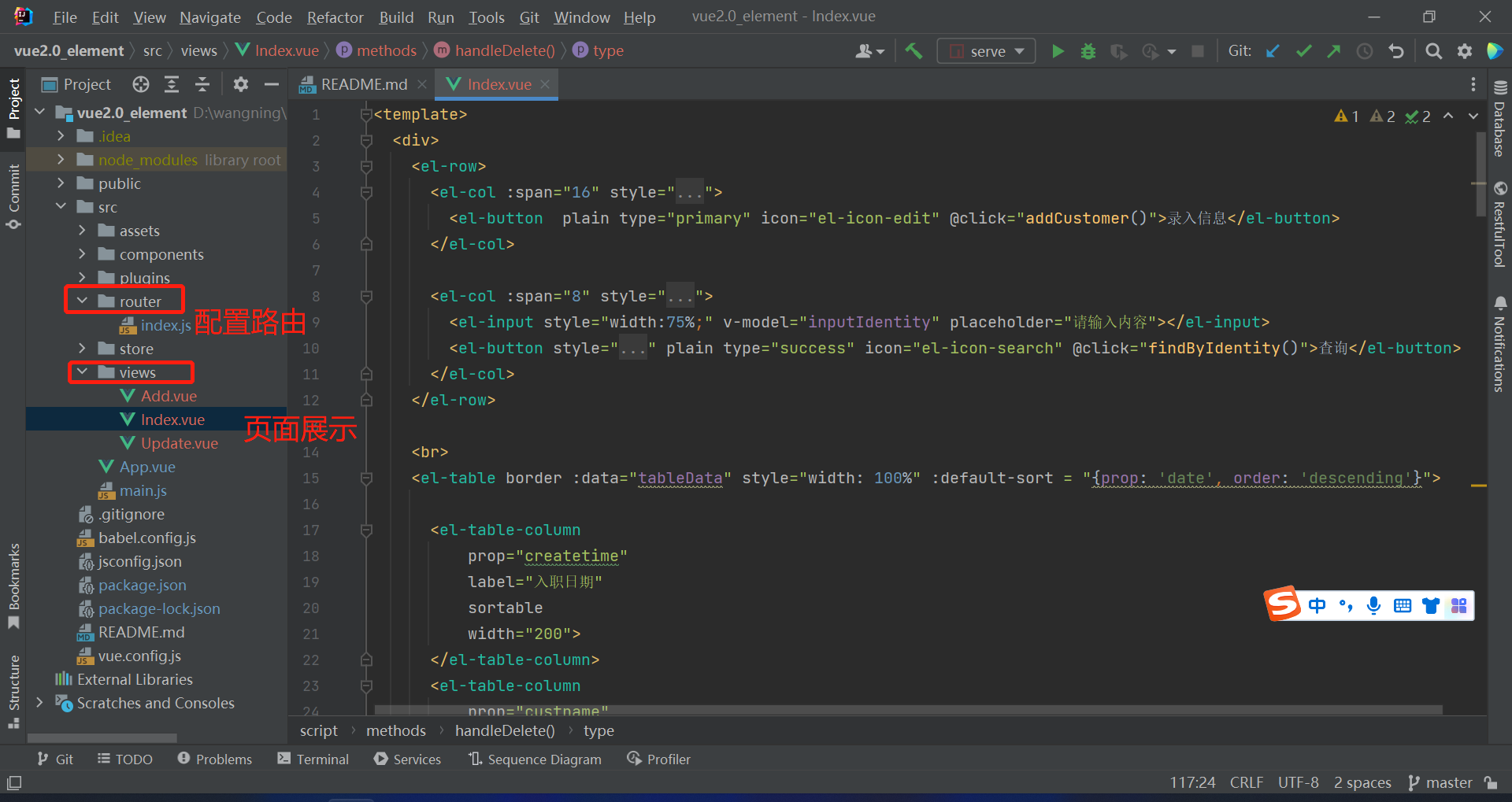Open Search Everywhere magnifier icon

point(1433,51)
